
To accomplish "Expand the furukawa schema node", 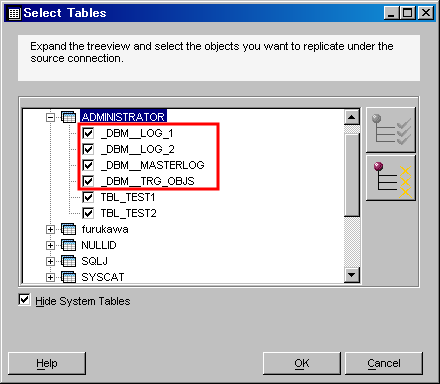I will click(50, 229).
